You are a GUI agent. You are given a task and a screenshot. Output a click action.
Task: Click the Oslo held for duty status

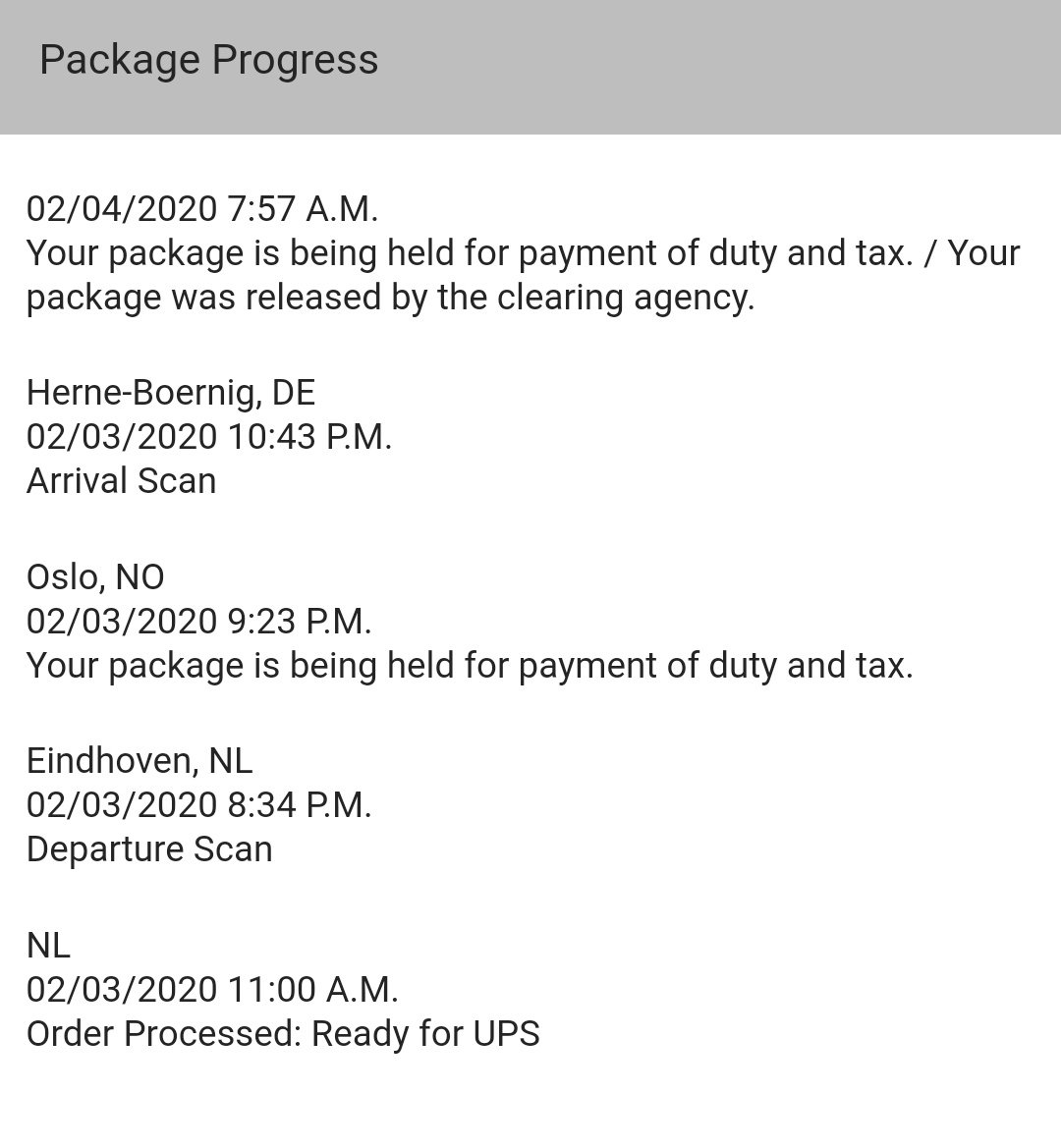(x=470, y=666)
